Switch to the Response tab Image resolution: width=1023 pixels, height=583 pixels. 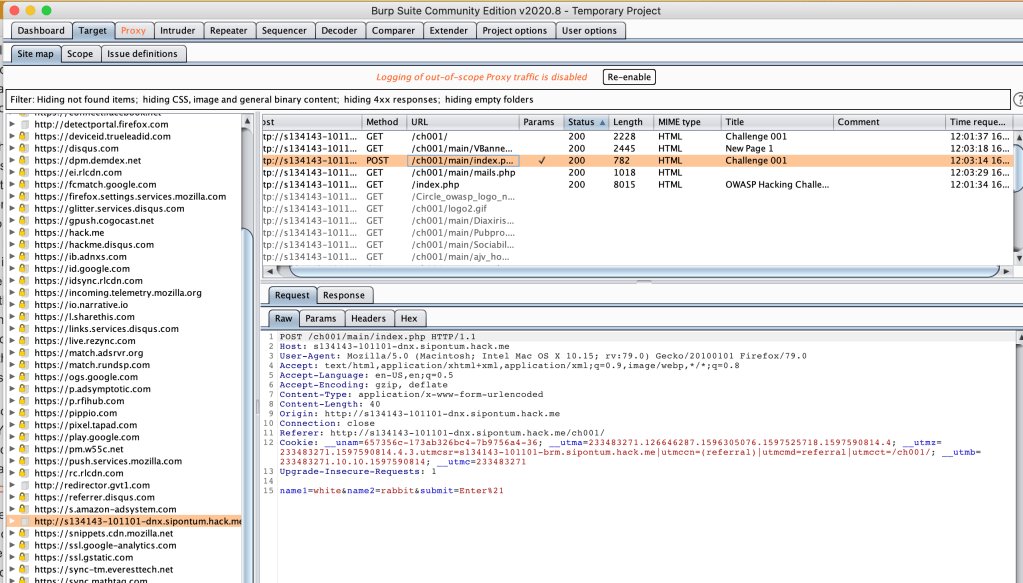[343, 295]
